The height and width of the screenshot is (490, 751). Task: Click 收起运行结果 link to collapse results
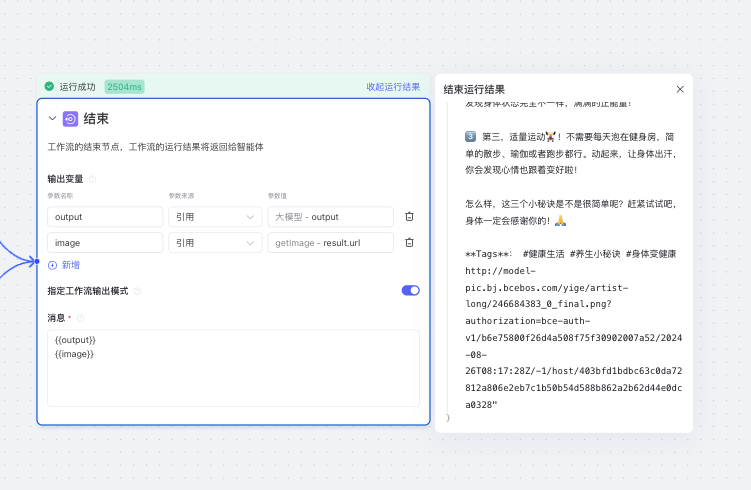[393, 87]
